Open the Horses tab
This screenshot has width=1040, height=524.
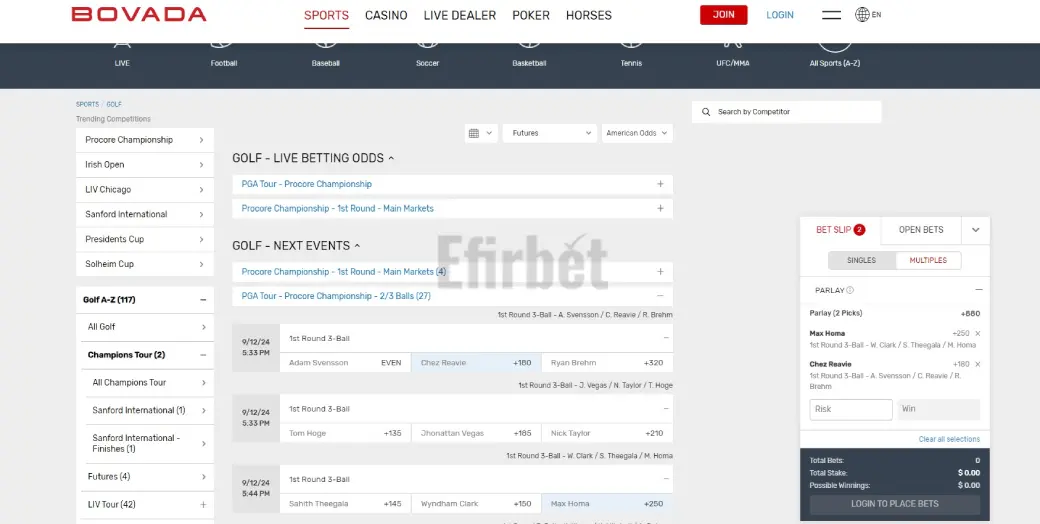click(x=589, y=15)
